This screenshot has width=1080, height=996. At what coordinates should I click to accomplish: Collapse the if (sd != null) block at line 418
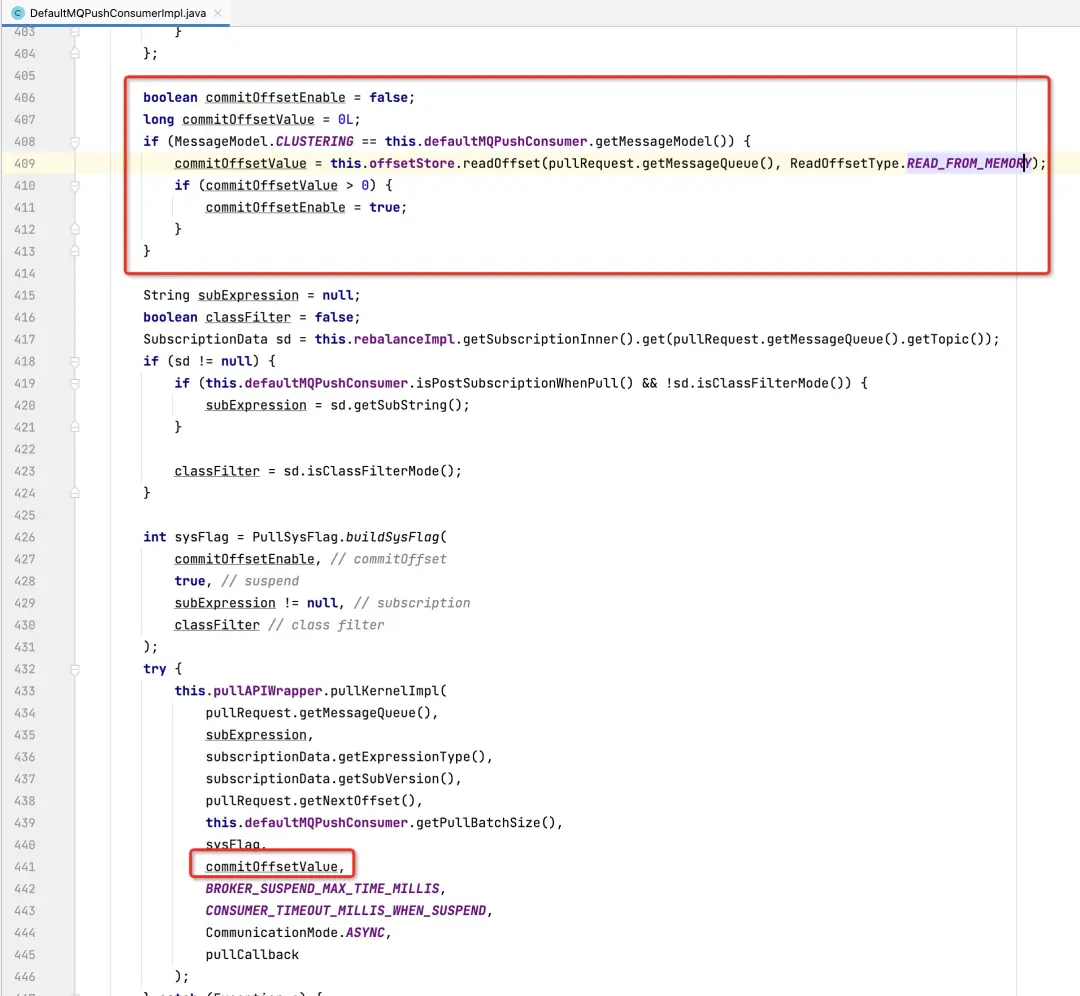pos(75,362)
